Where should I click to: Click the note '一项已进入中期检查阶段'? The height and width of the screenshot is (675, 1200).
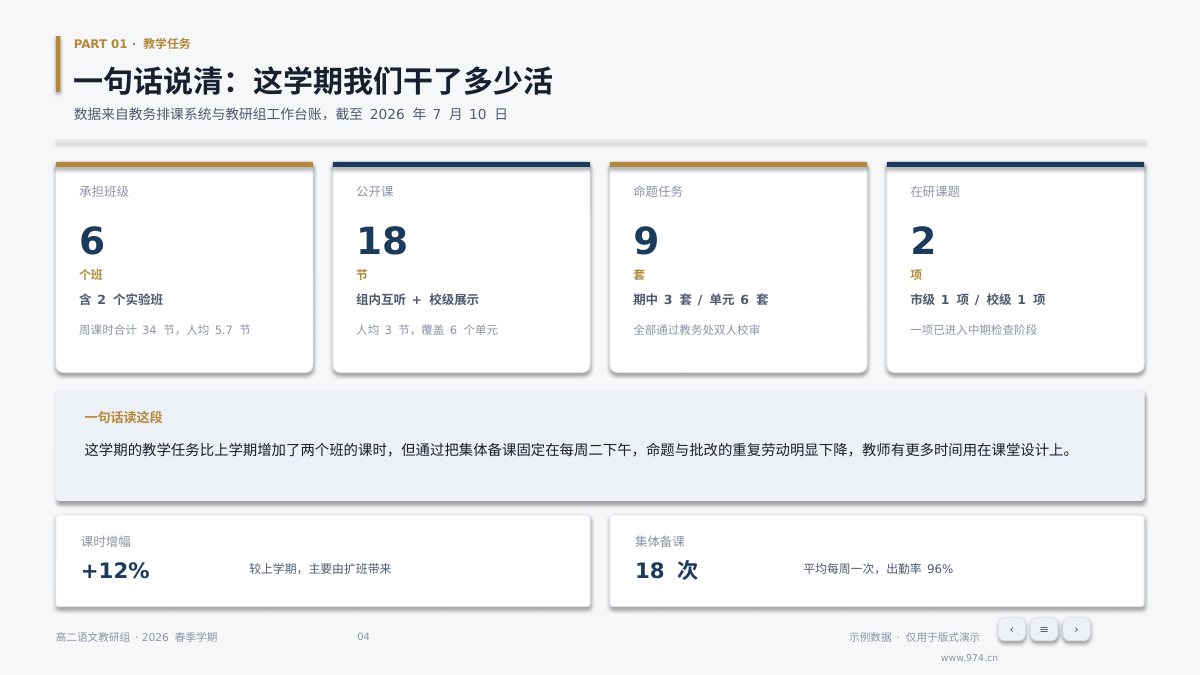pyautogui.click(x=974, y=329)
